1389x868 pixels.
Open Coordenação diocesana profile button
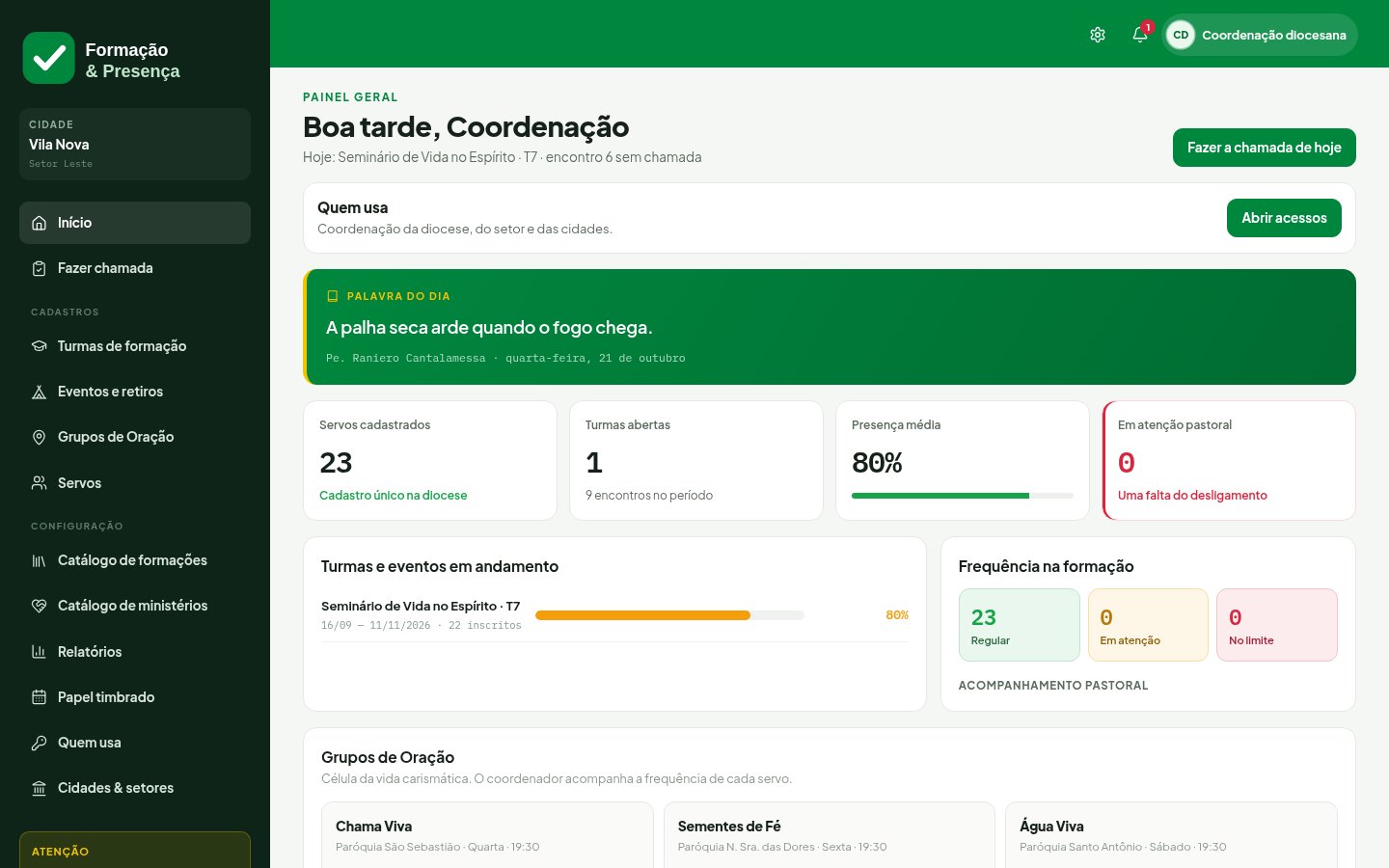coord(1261,35)
